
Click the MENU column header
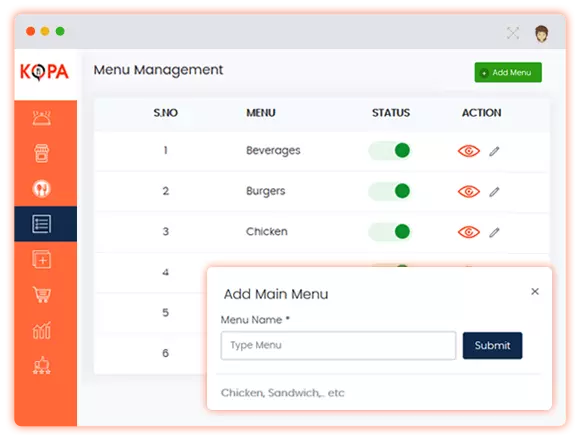[261, 113]
